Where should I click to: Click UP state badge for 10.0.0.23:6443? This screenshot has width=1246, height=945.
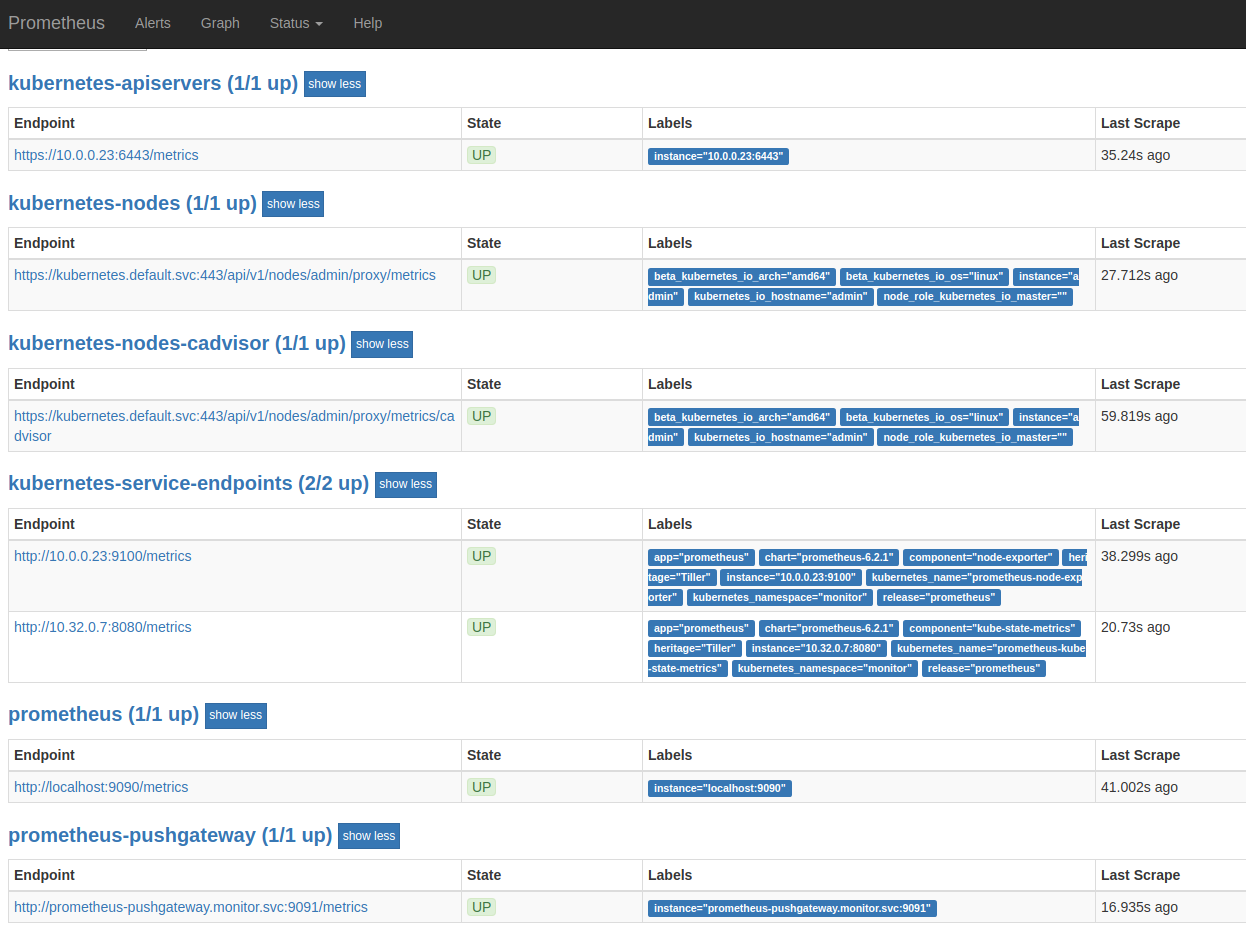pyautogui.click(x=482, y=155)
